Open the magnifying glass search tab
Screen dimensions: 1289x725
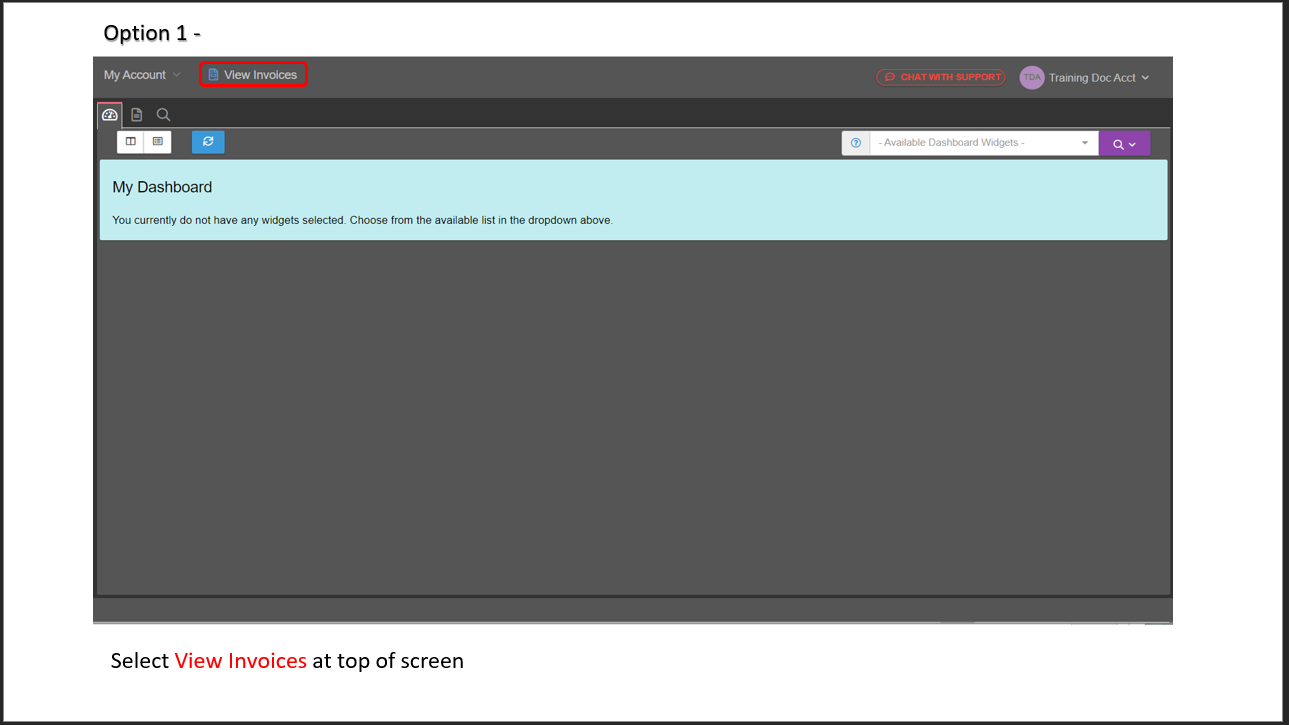click(x=163, y=115)
